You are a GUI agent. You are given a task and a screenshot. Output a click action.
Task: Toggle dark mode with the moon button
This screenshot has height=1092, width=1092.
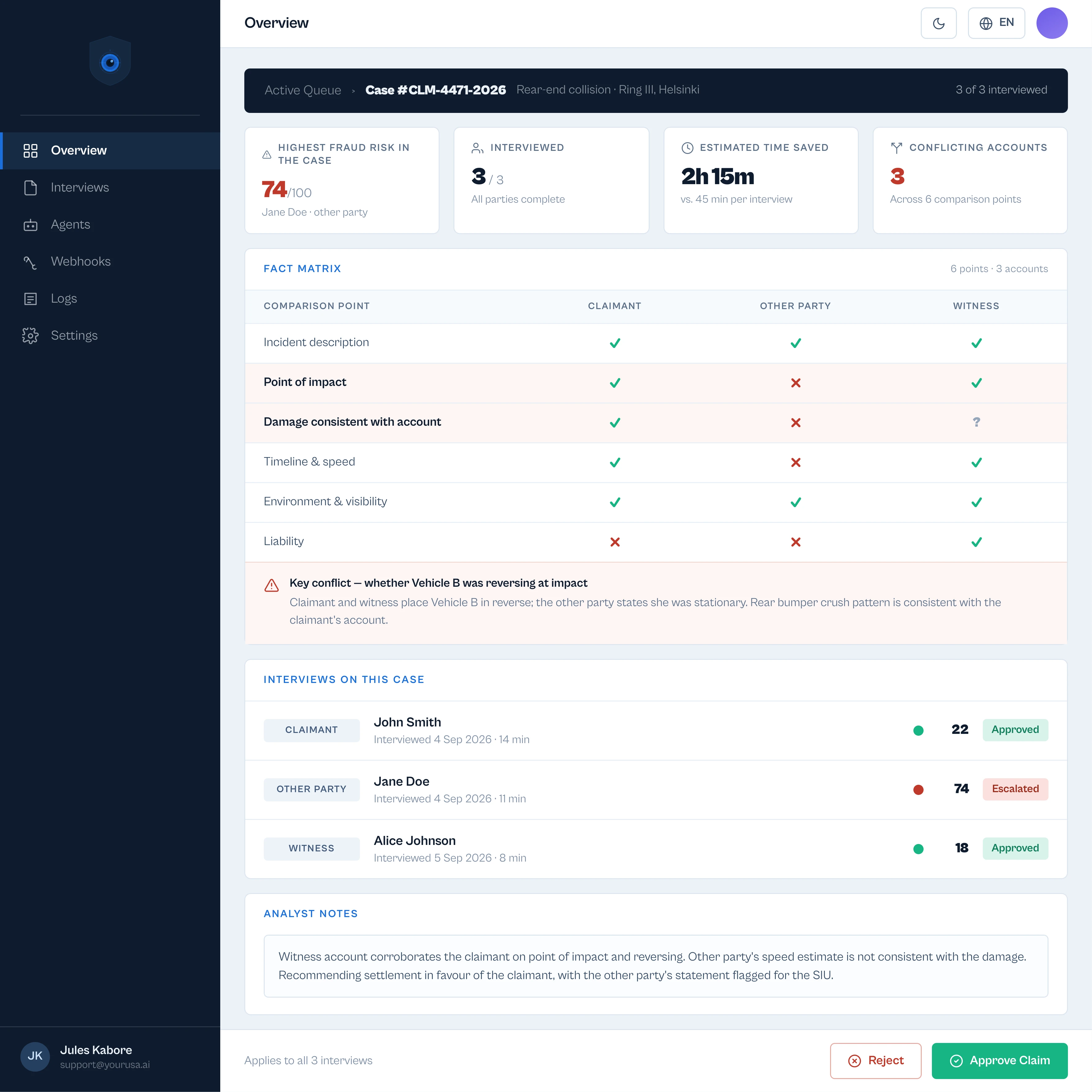click(x=938, y=23)
